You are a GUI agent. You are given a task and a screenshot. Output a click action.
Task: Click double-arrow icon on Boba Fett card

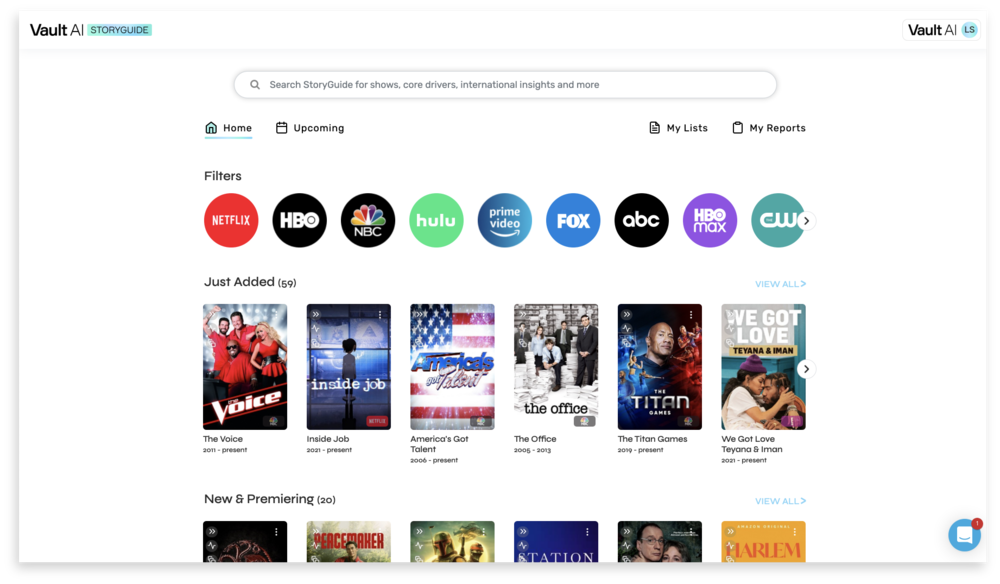(x=420, y=532)
